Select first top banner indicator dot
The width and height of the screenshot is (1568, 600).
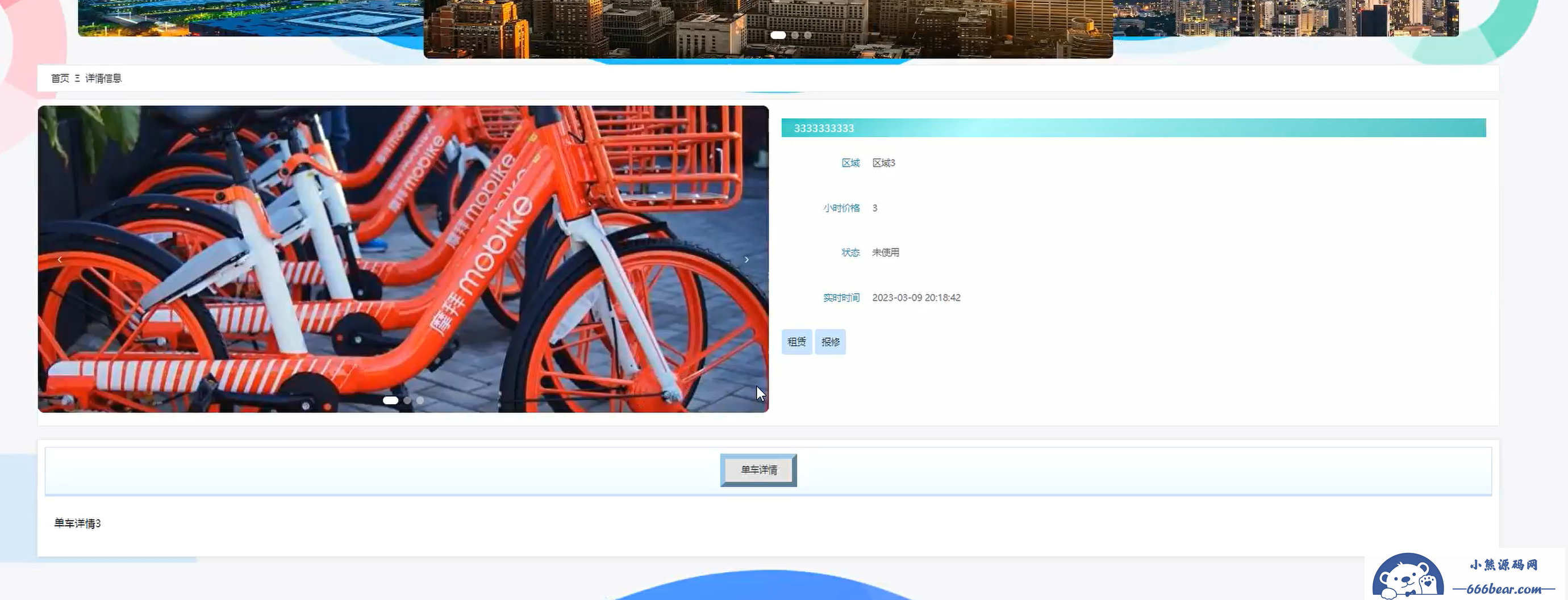point(778,35)
